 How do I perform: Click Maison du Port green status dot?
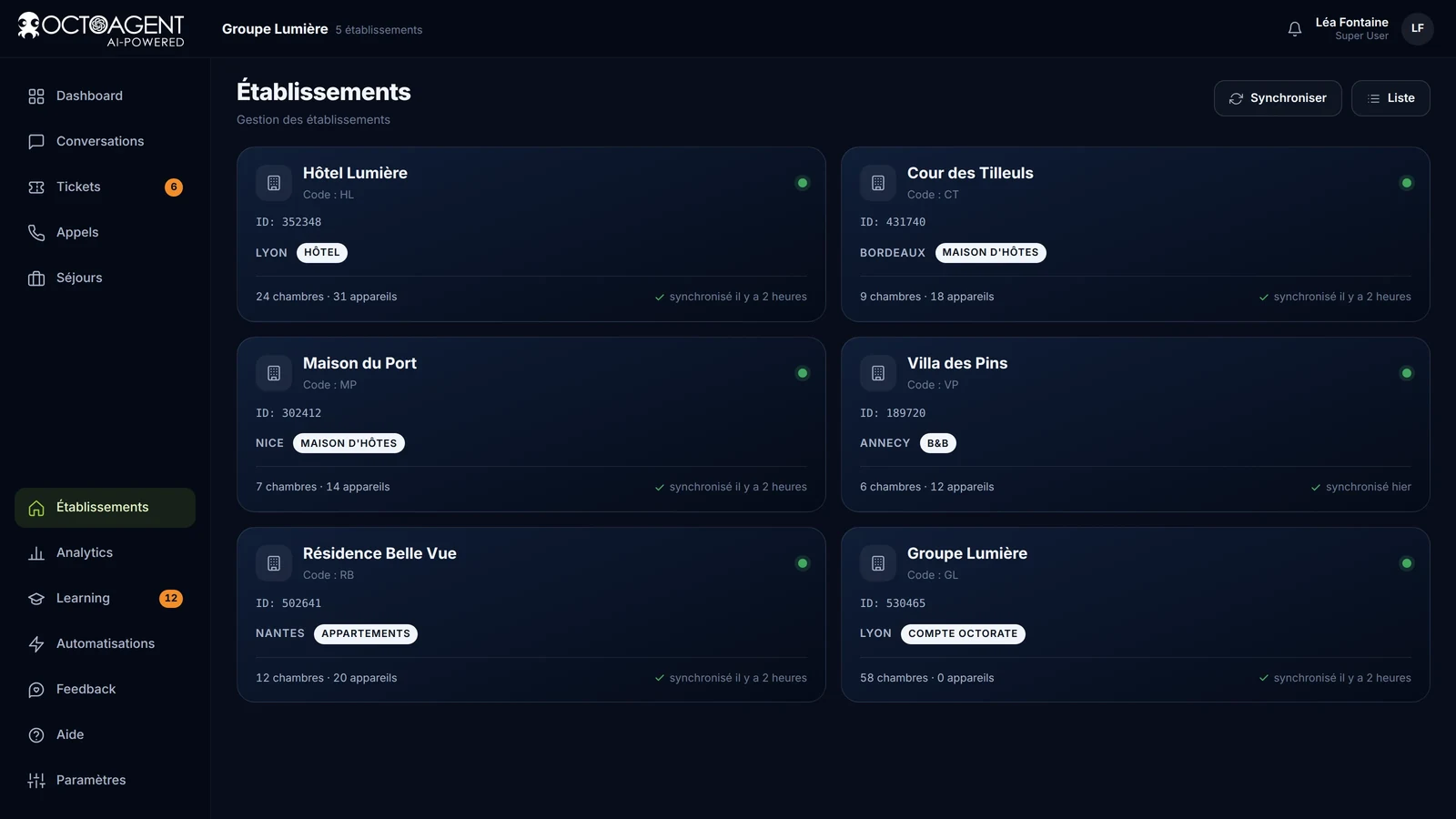click(x=803, y=373)
